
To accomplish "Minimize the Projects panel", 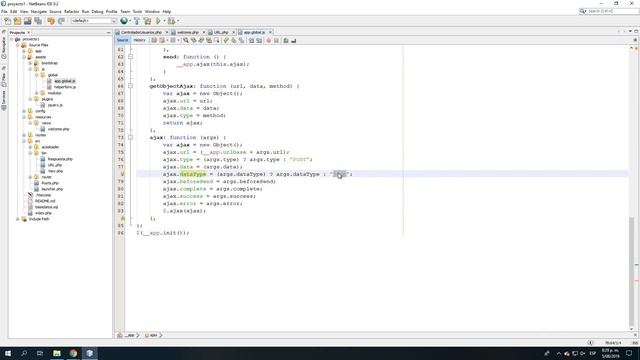I will pos(109,32).
